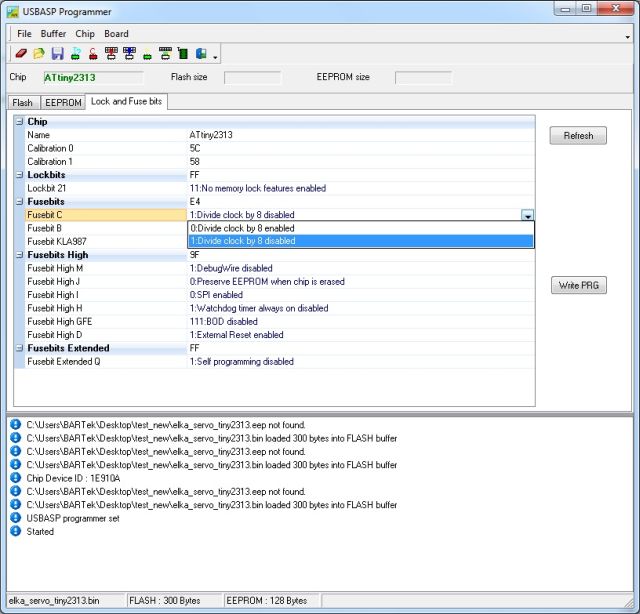Click '1:External Reset enabled' value

pos(237,335)
